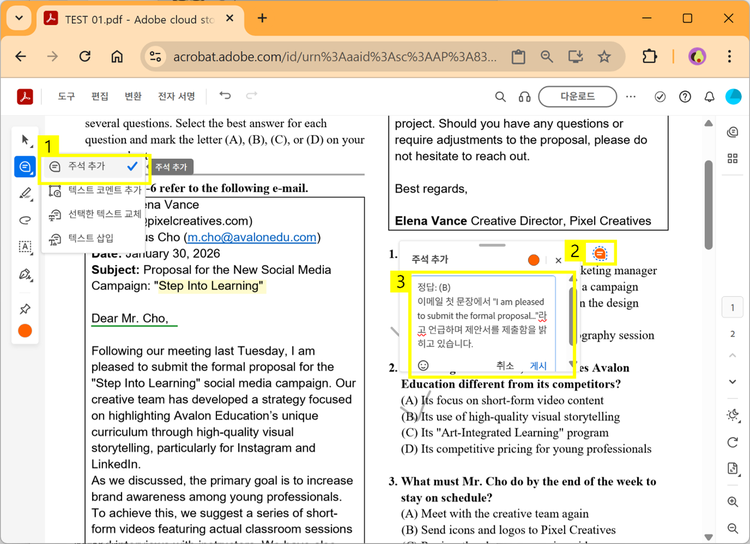This screenshot has width=750, height=544.
Task: Undo the last action
Action: pos(225,96)
